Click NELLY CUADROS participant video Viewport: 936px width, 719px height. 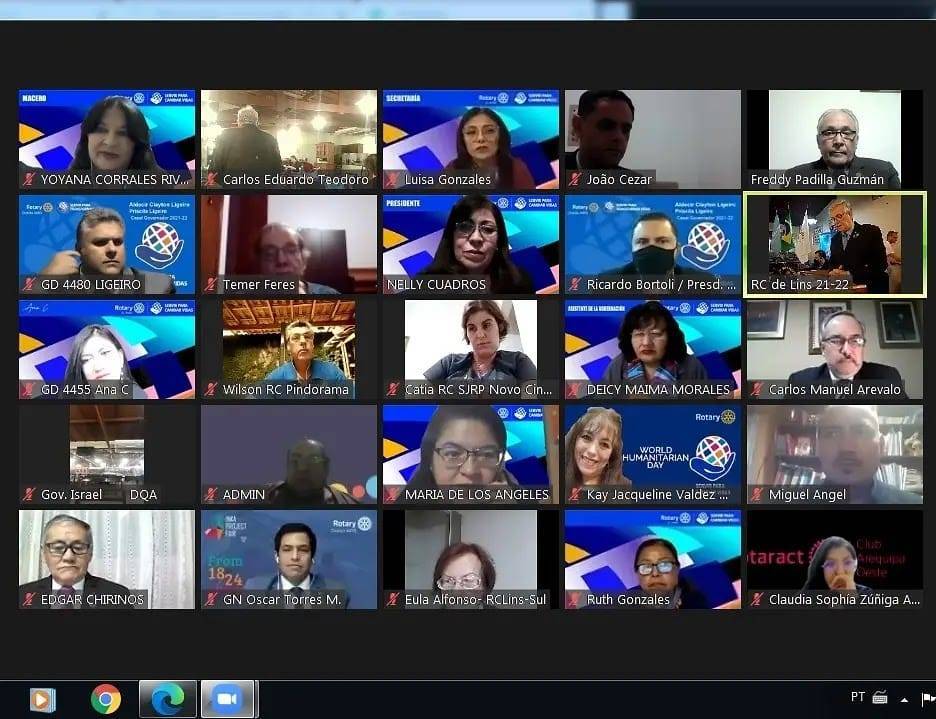click(x=470, y=243)
